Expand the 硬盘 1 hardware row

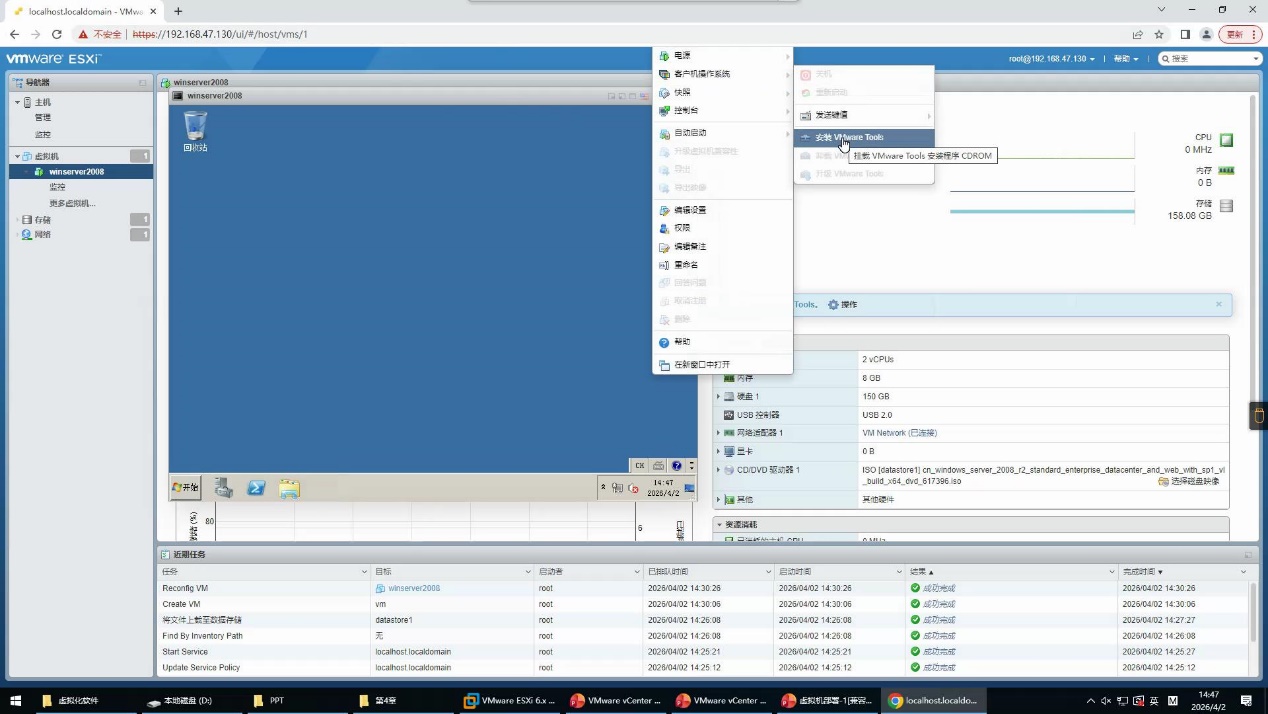point(718,397)
